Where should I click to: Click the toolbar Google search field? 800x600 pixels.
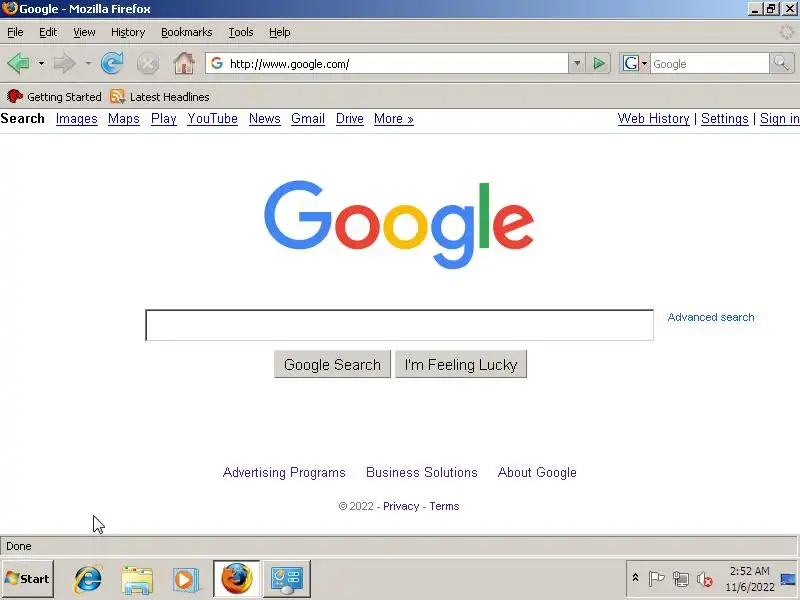709,64
